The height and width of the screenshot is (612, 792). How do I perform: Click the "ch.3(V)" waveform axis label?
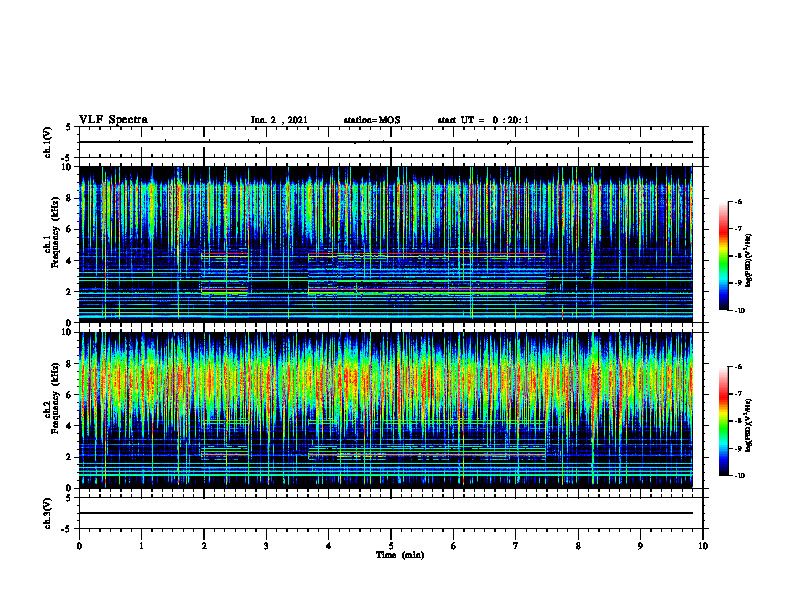(47, 513)
